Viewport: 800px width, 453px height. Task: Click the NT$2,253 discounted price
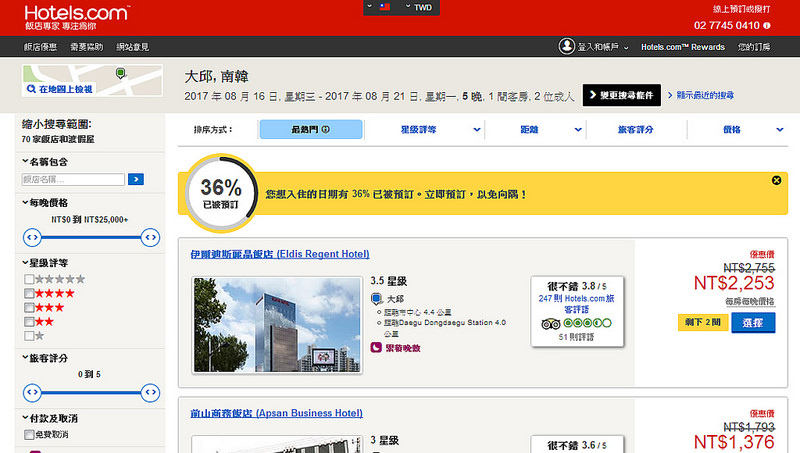[x=734, y=283]
